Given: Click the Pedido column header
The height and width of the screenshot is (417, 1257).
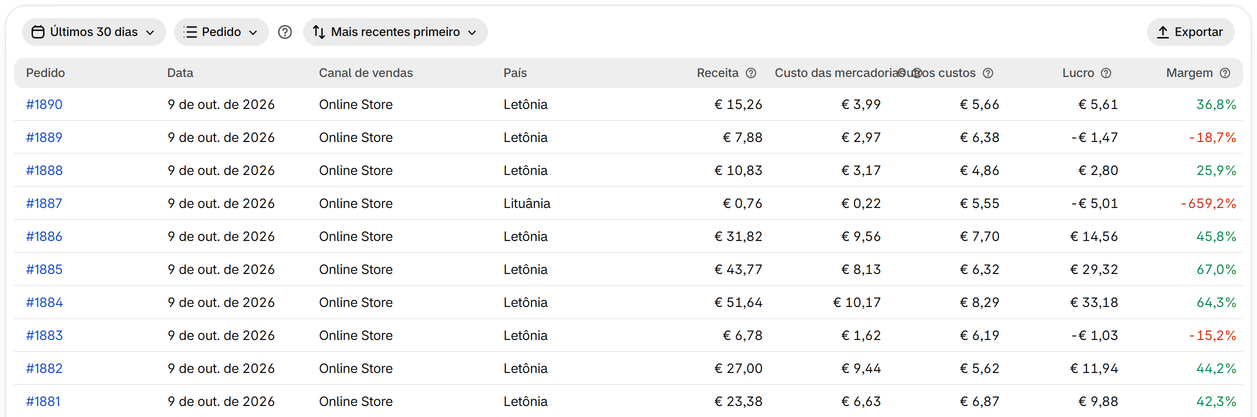Looking at the screenshot, I should tap(46, 73).
